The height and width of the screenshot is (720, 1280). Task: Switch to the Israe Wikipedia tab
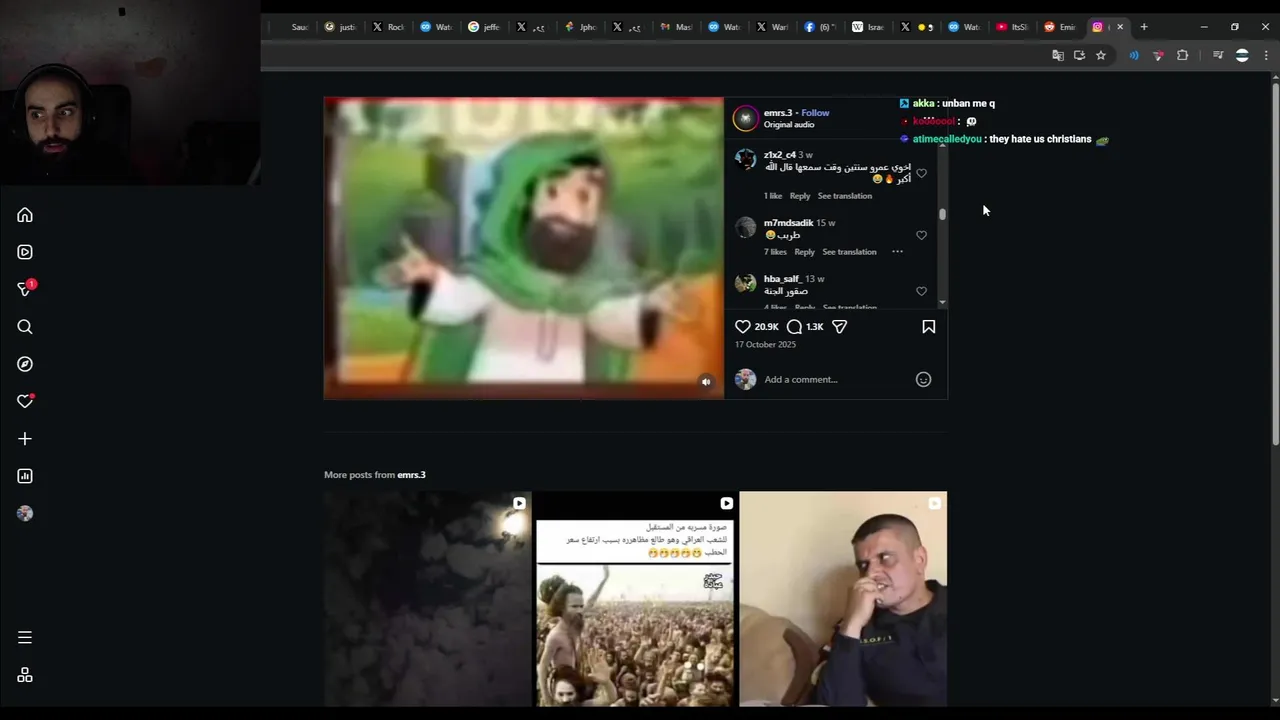point(868,27)
